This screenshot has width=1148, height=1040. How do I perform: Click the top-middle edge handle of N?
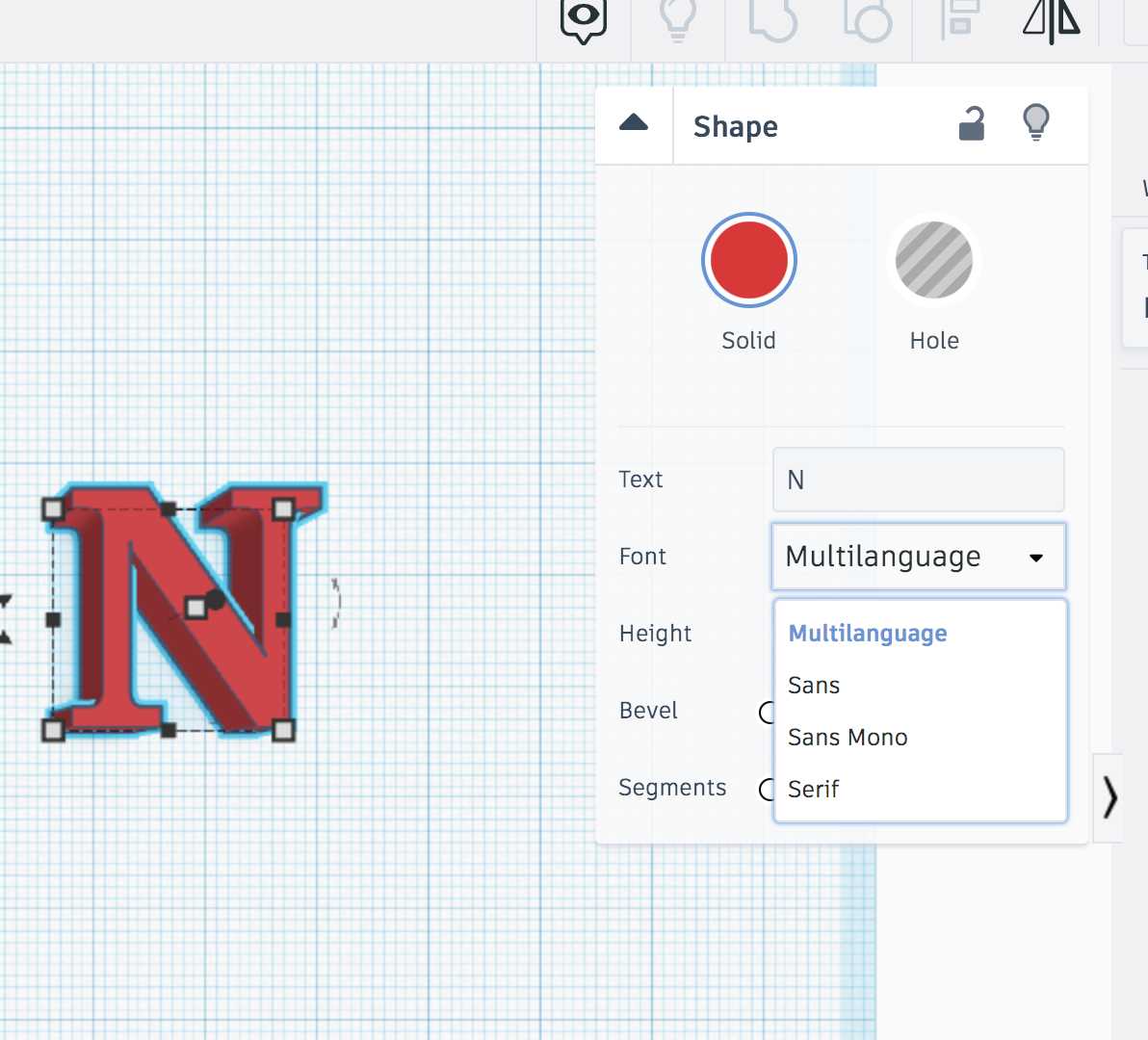[x=168, y=508]
